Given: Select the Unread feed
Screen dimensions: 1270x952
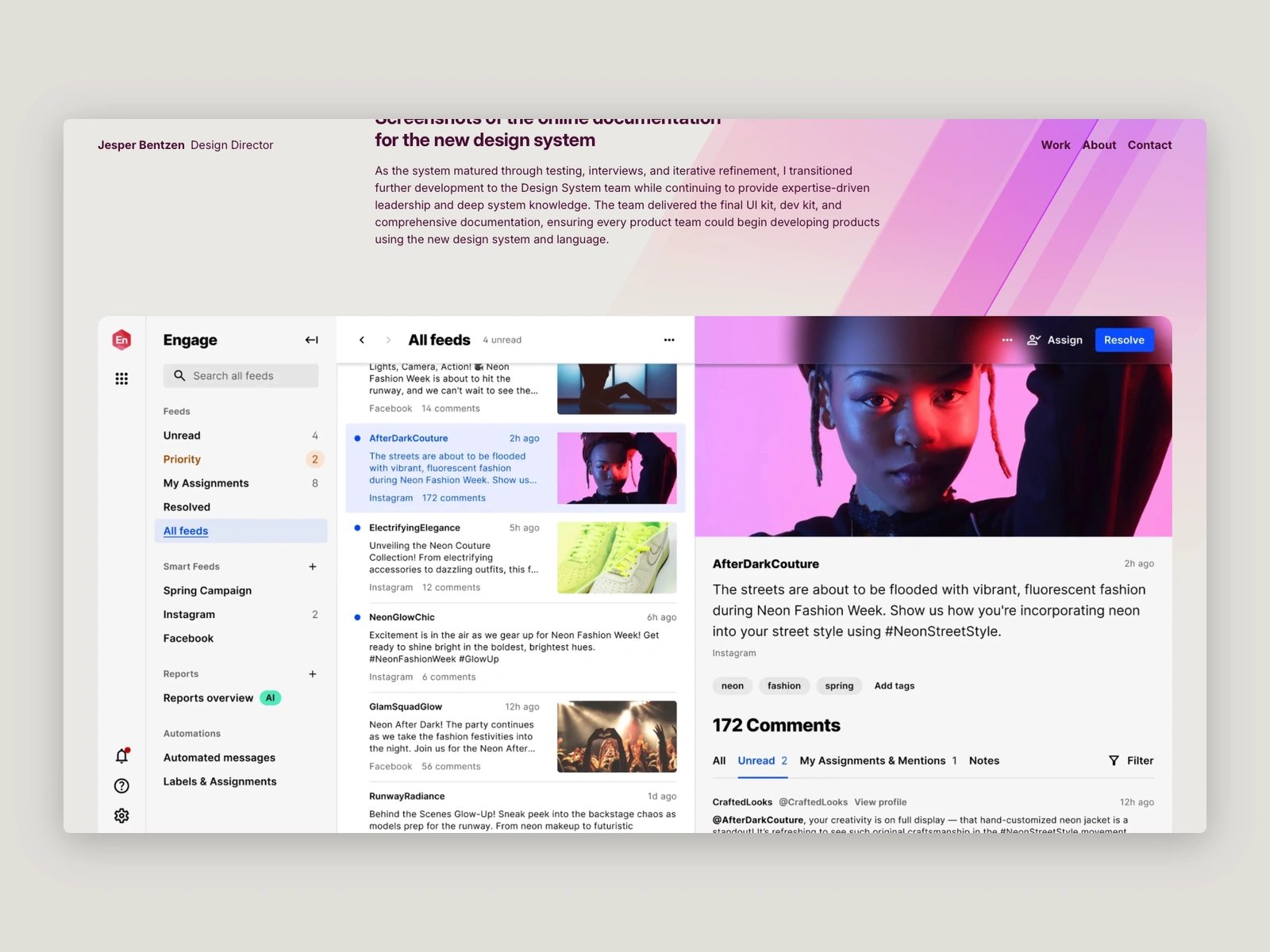Looking at the screenshot, I should click(241, 436).
